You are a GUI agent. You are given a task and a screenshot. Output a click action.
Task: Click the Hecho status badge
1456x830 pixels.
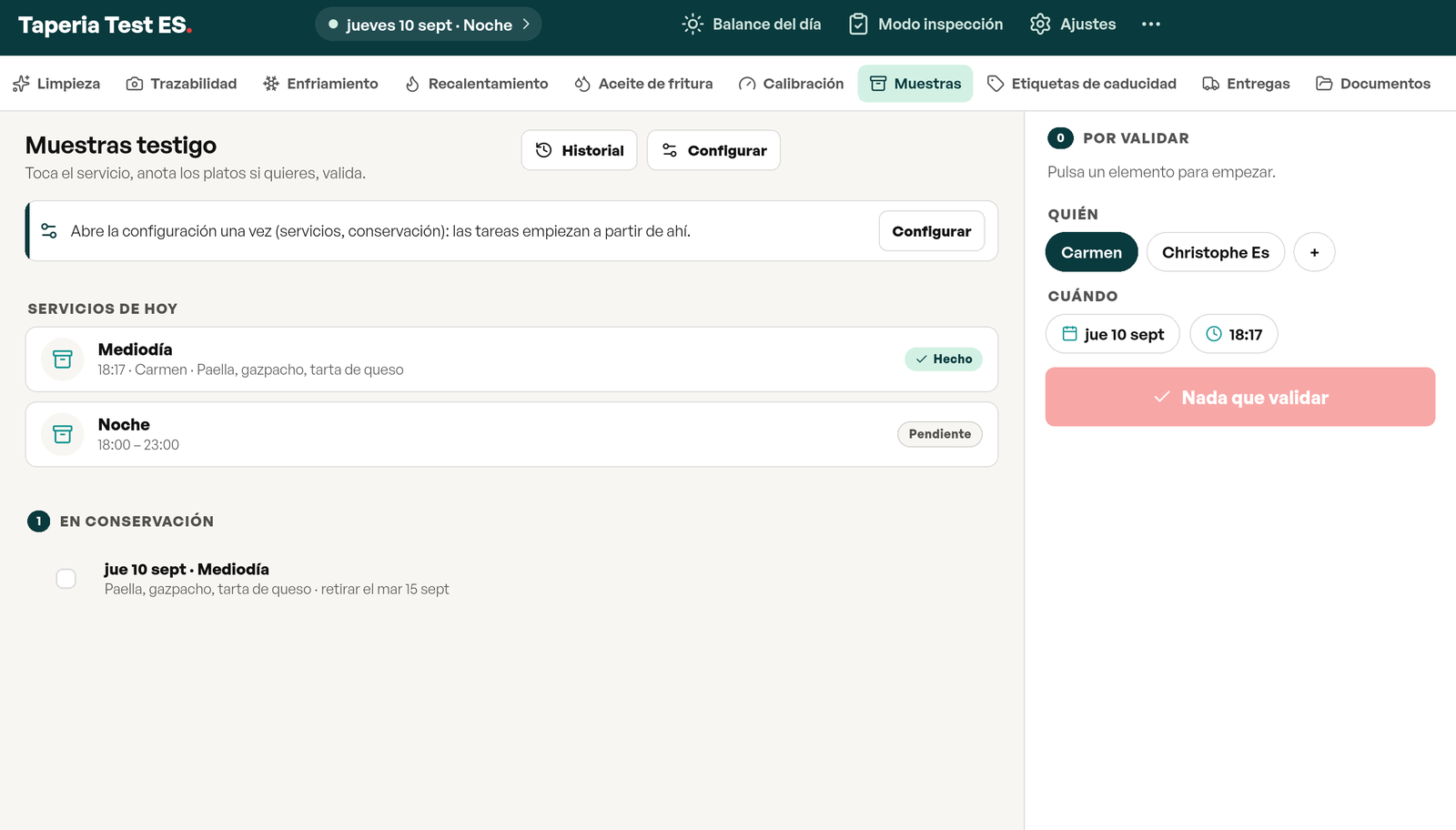click(x=944, y=359)
